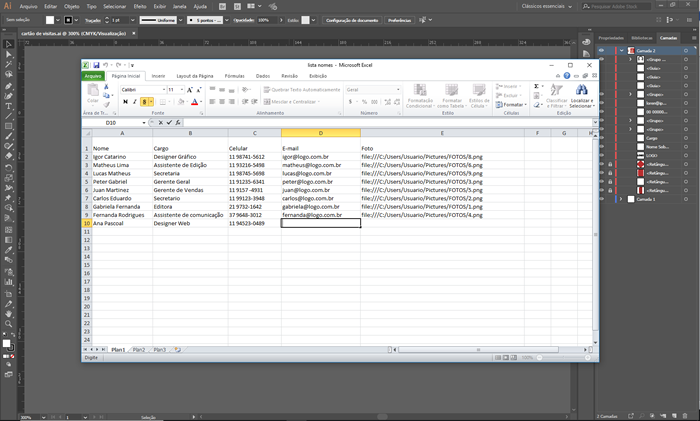The image size is (700, 421).
Task: Open the font size 11 dropdown
Action: click(182, 90)
